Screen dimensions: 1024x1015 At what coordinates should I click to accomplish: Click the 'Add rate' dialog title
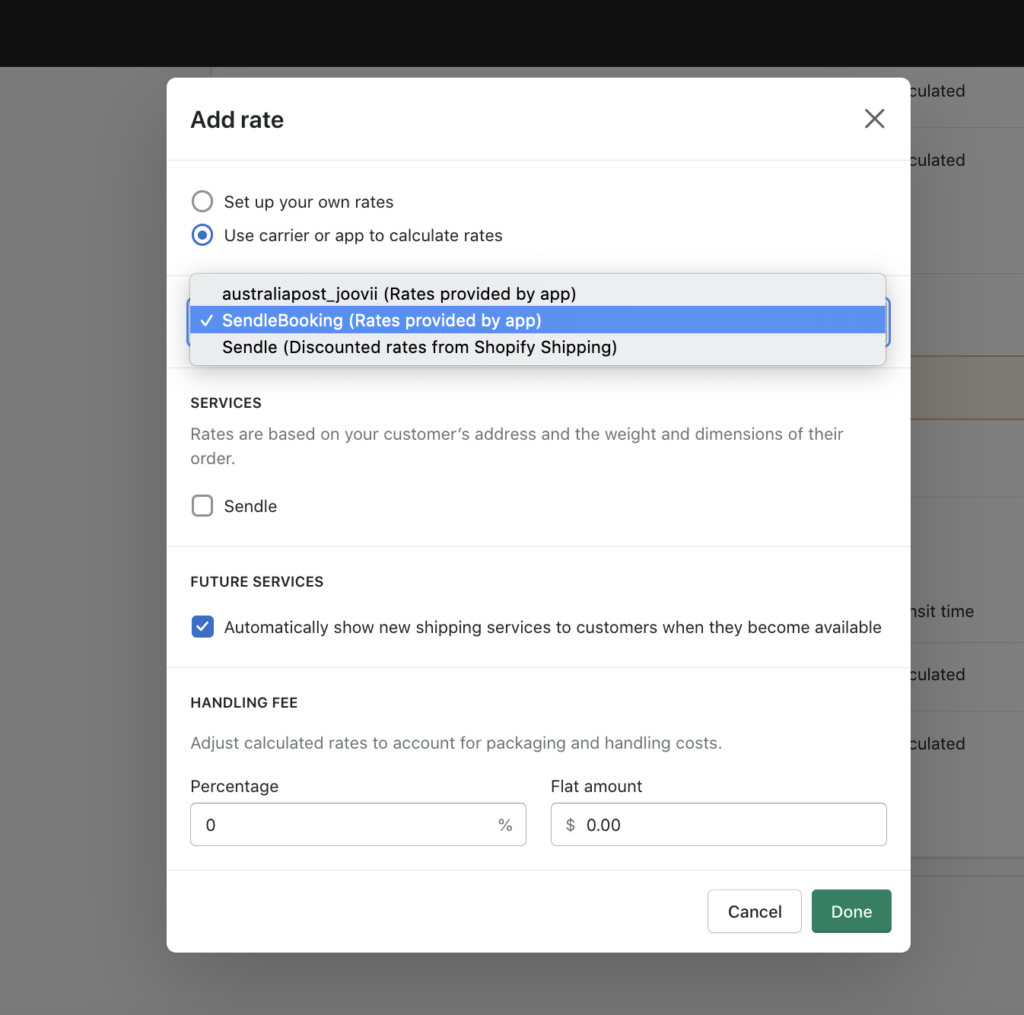[237, 120]
